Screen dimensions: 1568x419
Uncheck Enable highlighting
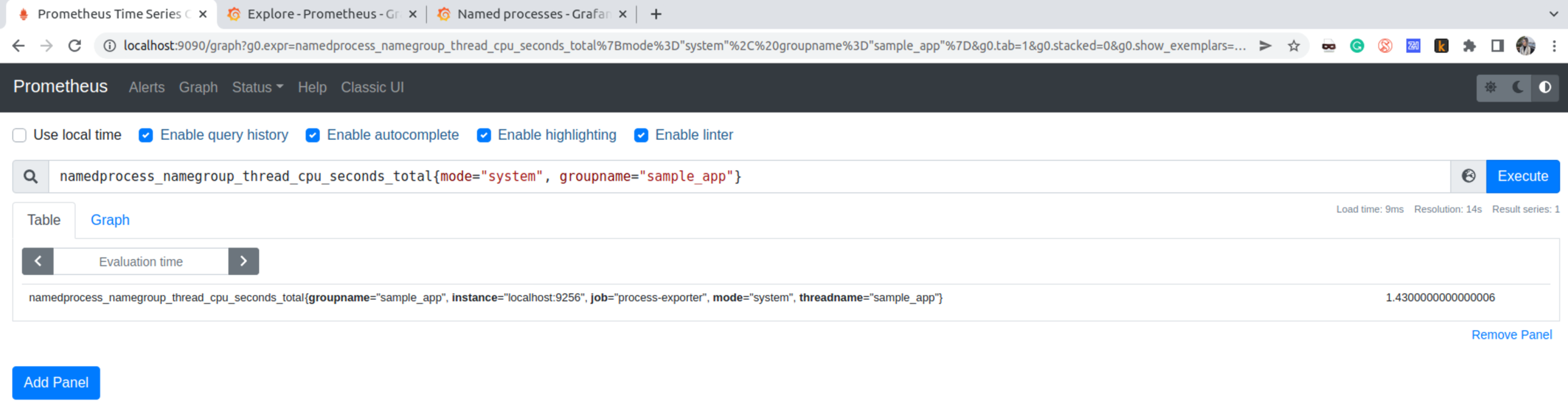484,135
